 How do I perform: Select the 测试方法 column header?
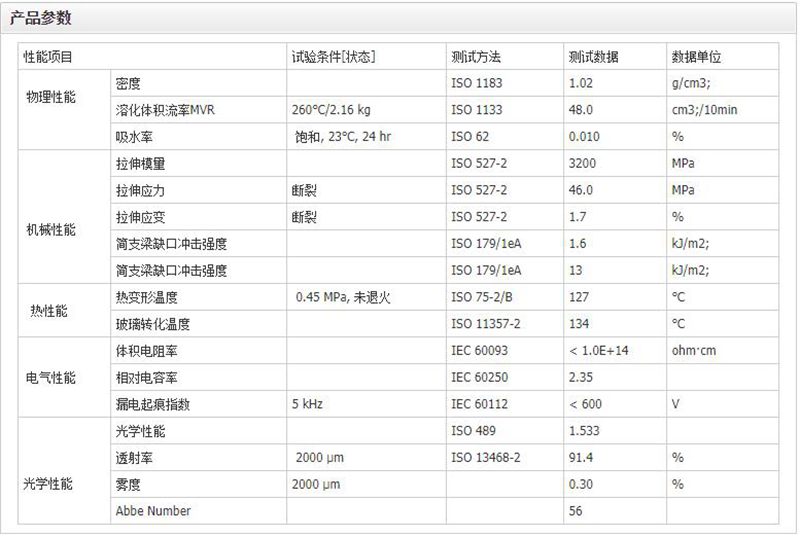(x=476, y=56)
